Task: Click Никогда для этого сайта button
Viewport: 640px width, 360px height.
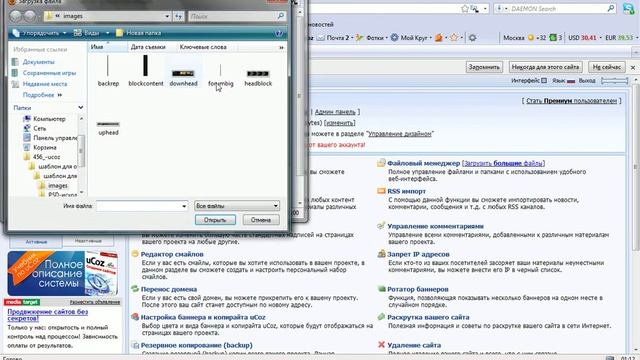Action: 545,67
